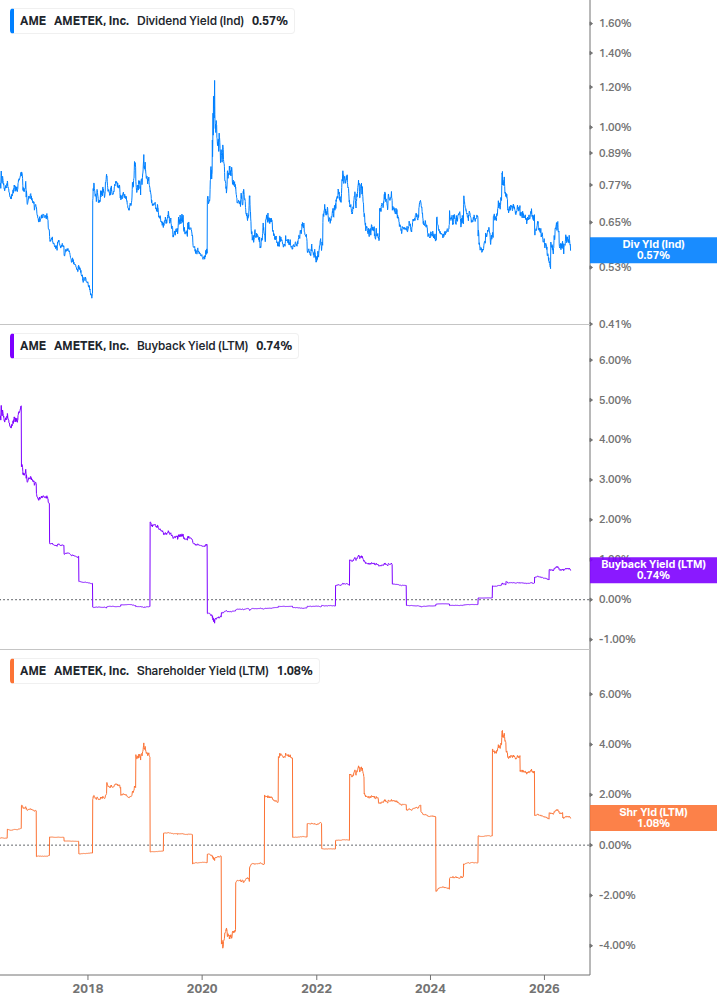Click the 0.77% tick on dividend yield axis
The width and height of the screenshot is (717, 1005).
pos(615,186)
